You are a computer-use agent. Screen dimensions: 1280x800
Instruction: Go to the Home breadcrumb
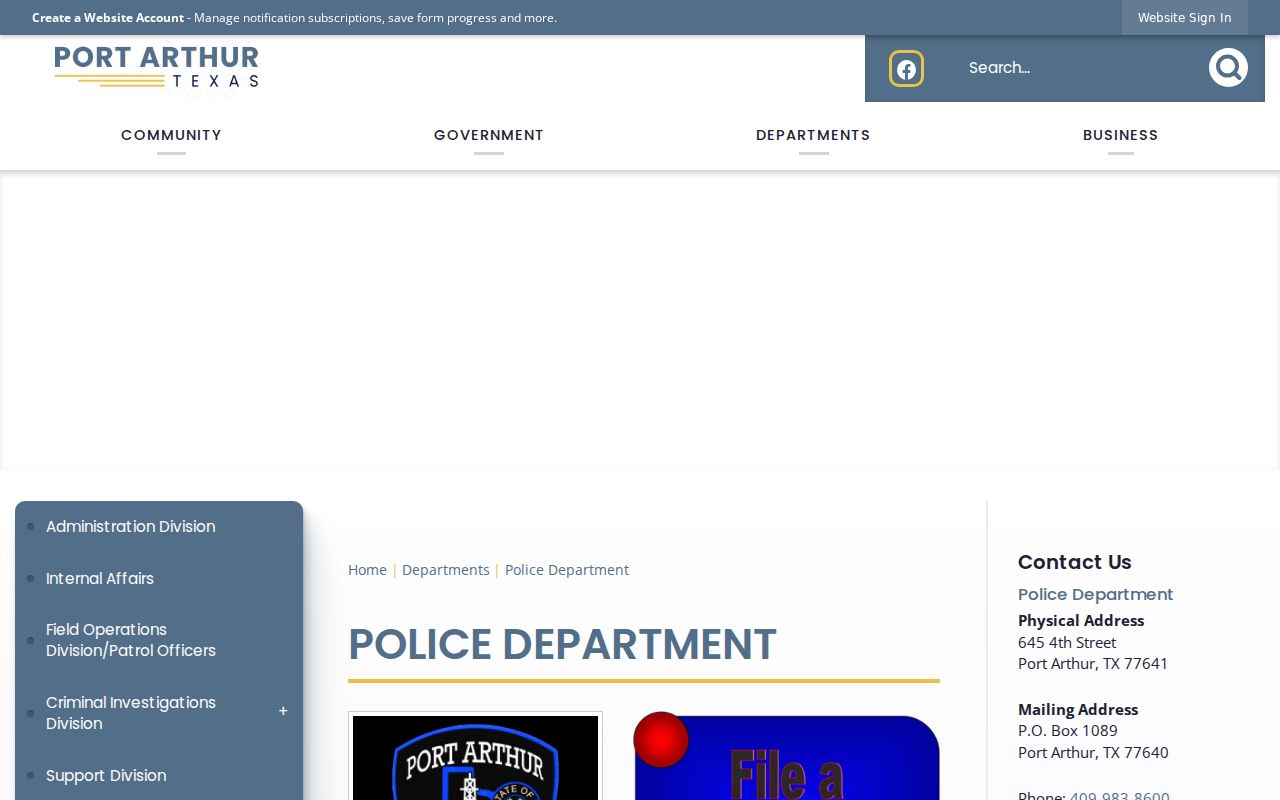367,570
